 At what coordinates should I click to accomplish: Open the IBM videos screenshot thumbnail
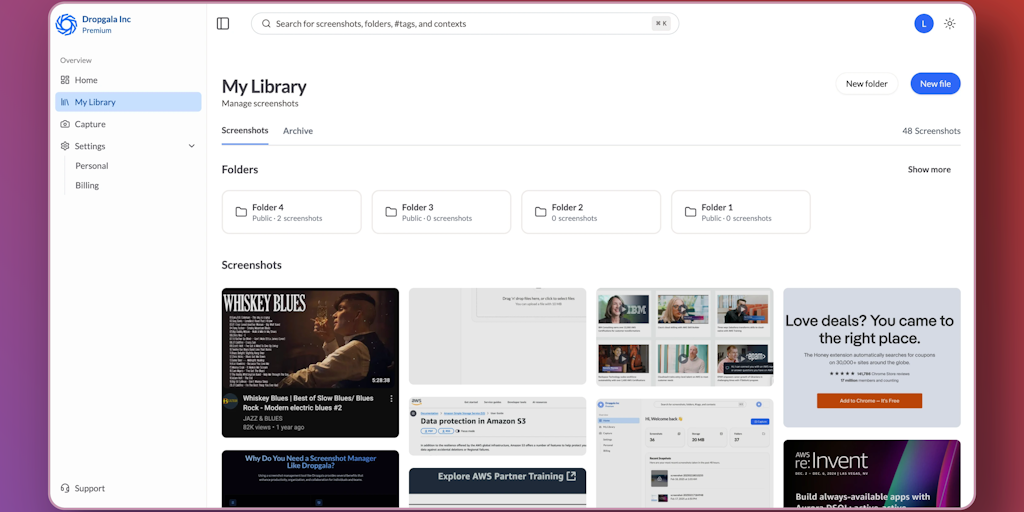coord(684,337)
